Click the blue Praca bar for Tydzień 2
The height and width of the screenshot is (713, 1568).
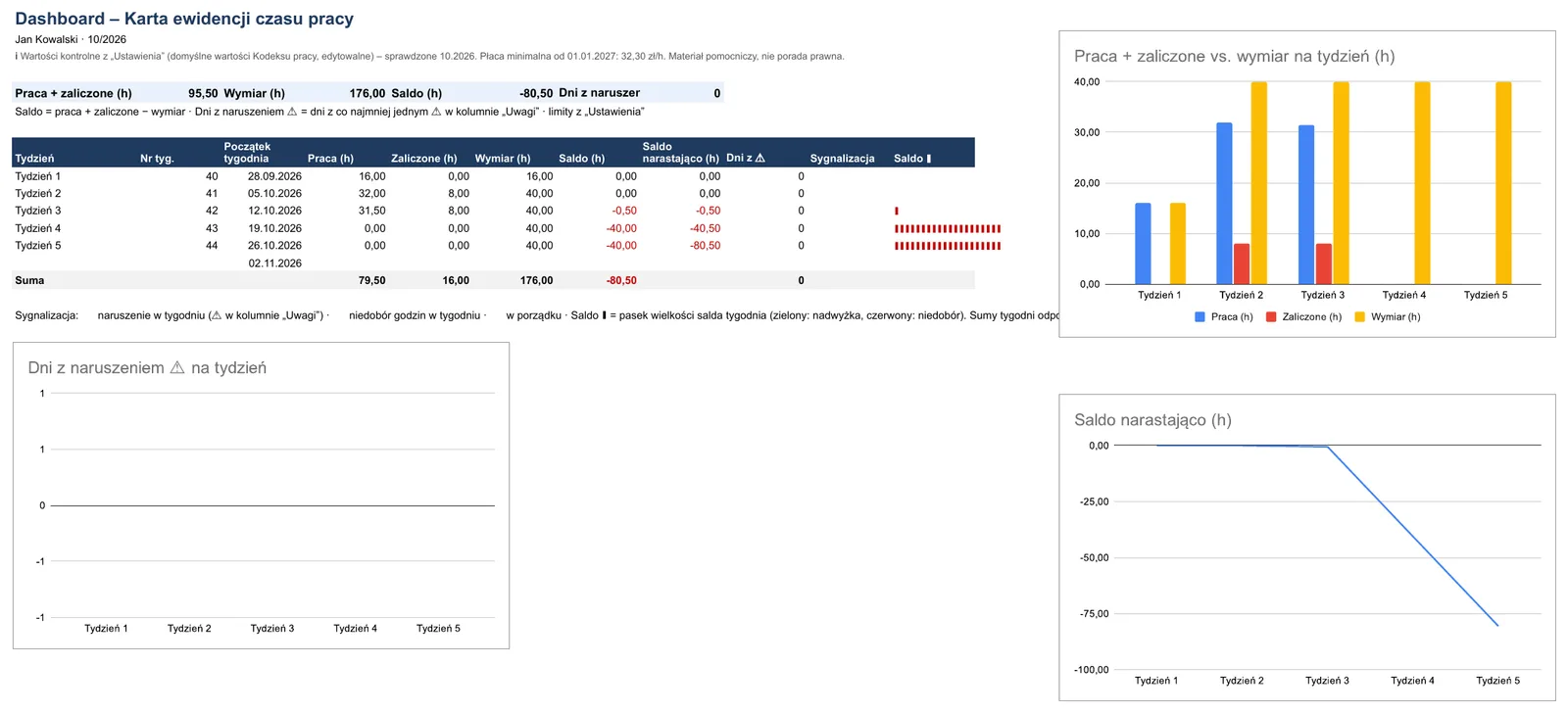point(1224,204)
